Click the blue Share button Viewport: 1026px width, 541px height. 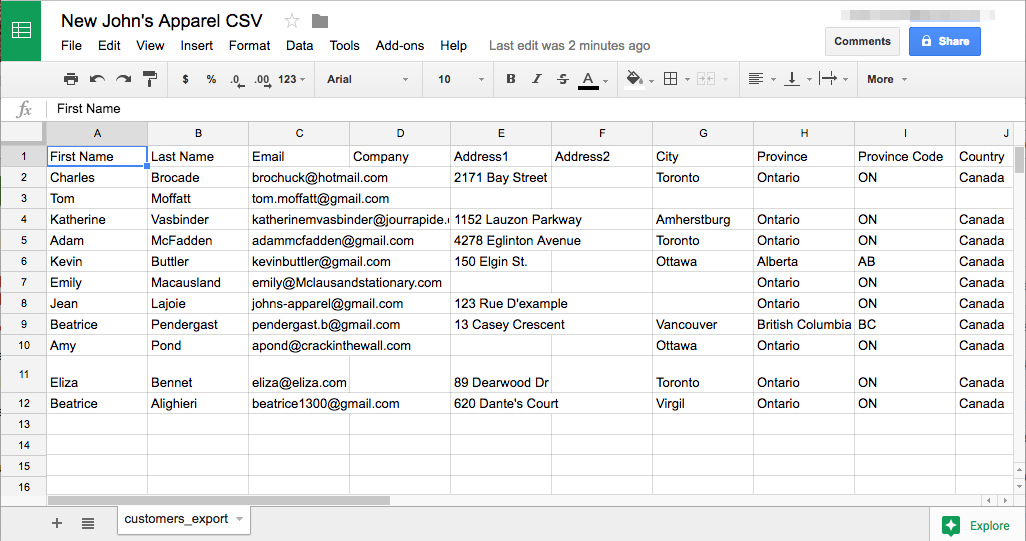coord(944,41)
